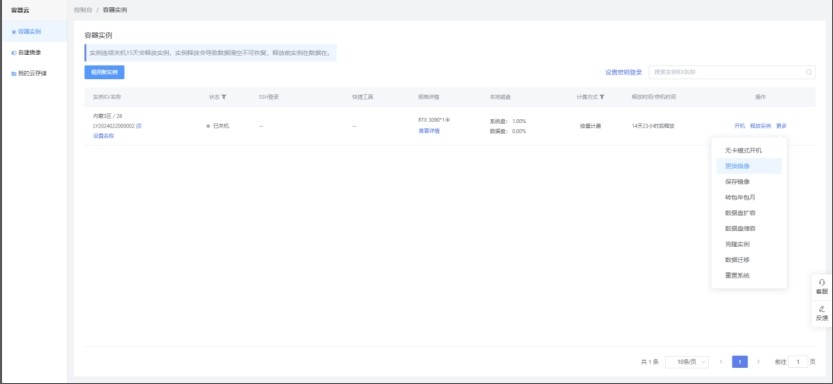
Task: Click 查看详情 link under RTX 3090
Action: [429, 131]
